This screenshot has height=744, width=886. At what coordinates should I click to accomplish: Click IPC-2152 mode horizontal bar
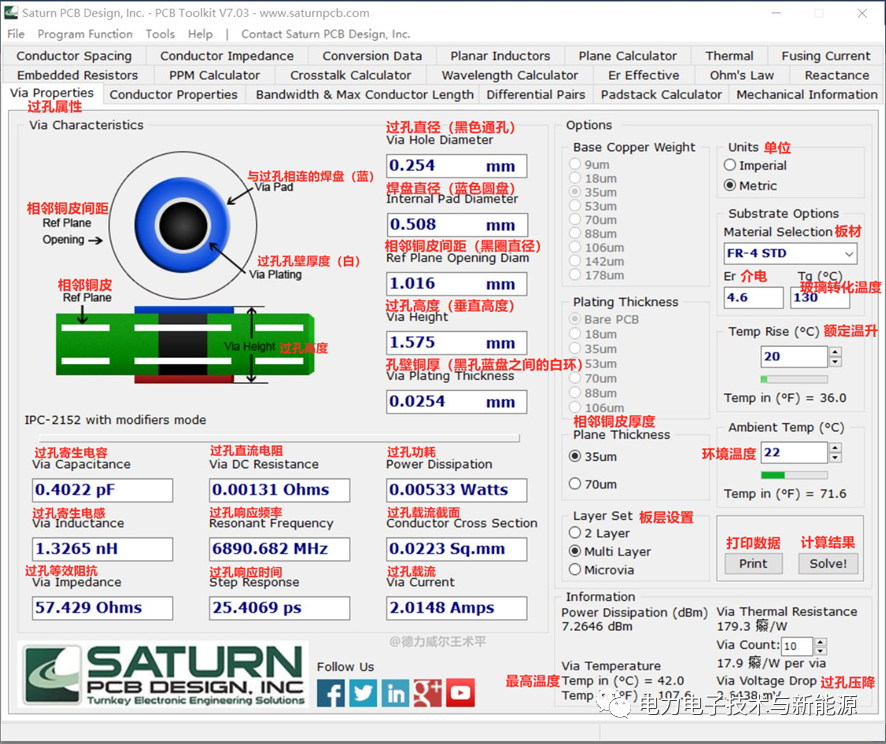coord(279,438)
